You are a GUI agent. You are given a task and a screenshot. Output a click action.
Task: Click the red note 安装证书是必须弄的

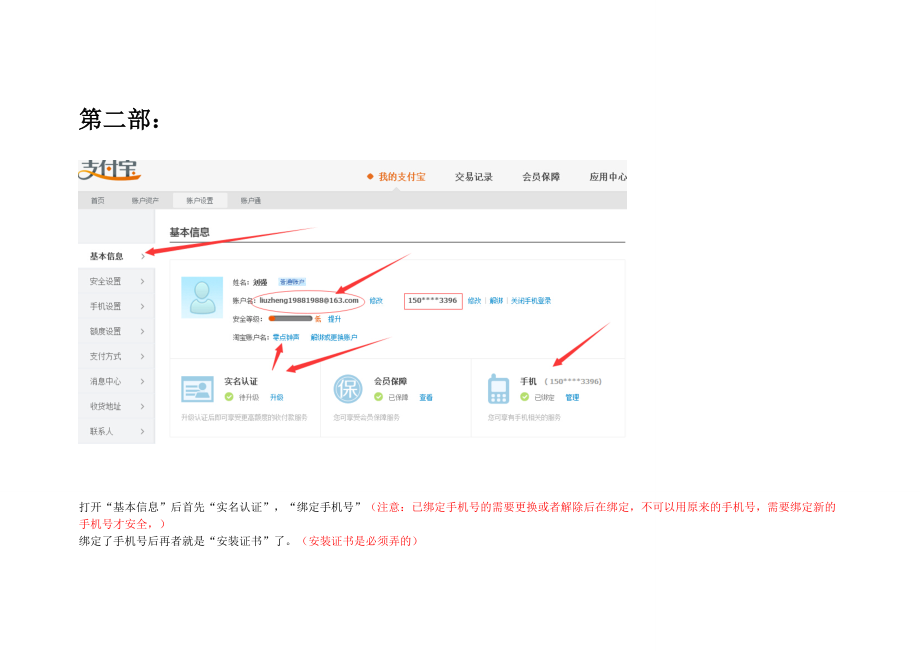pyautogui.click(x=360, y=541)
